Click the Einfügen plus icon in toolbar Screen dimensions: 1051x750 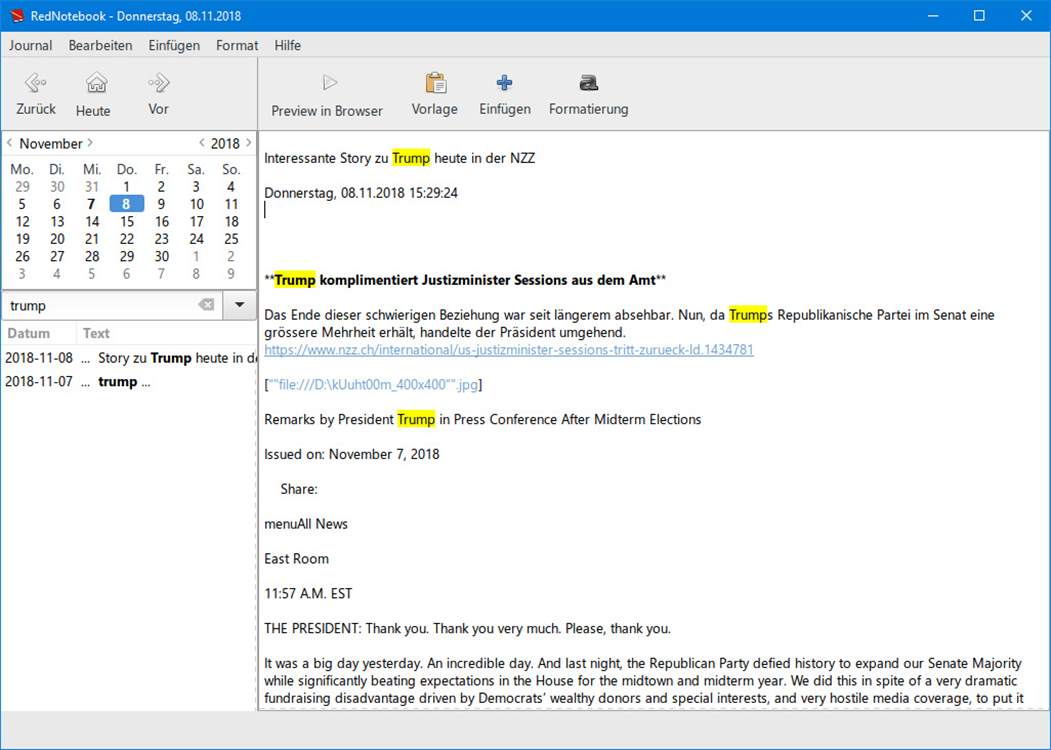click(504, 83)
